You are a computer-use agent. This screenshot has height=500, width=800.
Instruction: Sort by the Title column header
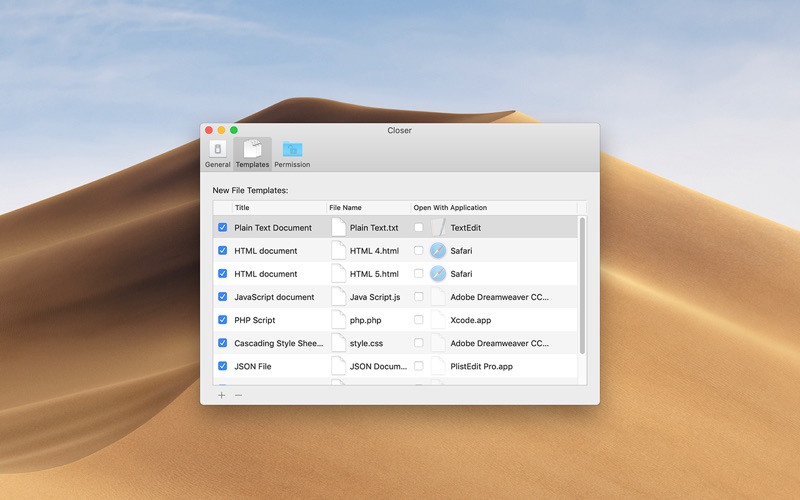(279, 208)
